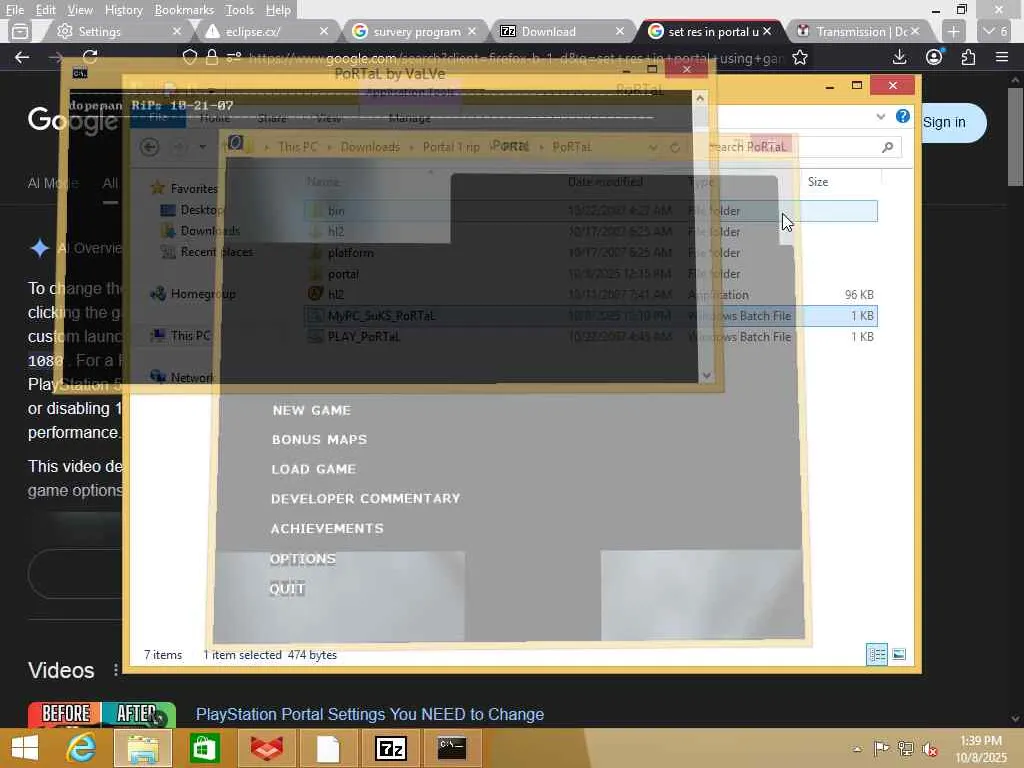The height and width of the screenshot is (768, 1024).
Task: Open ACHIEVEMENTS in Portal menu
Action: pyautogui.click(x=327, y=528)
